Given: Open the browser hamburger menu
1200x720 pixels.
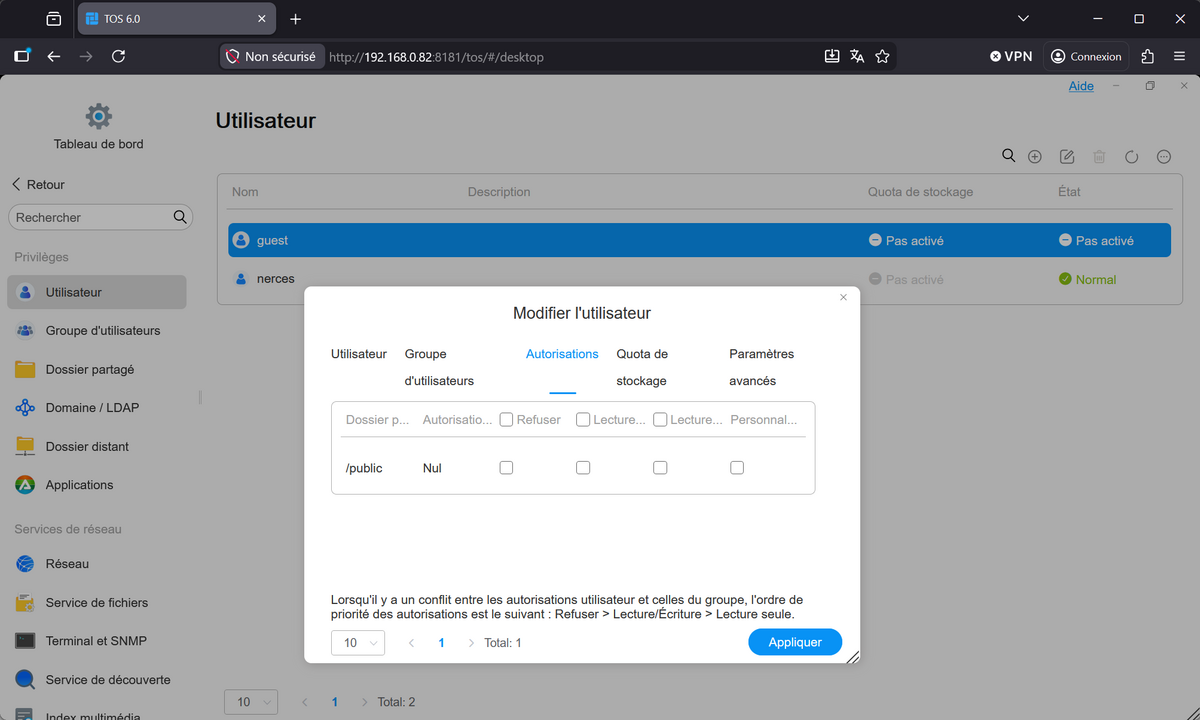Looking at the screenshot, I should pos(1178,57).
